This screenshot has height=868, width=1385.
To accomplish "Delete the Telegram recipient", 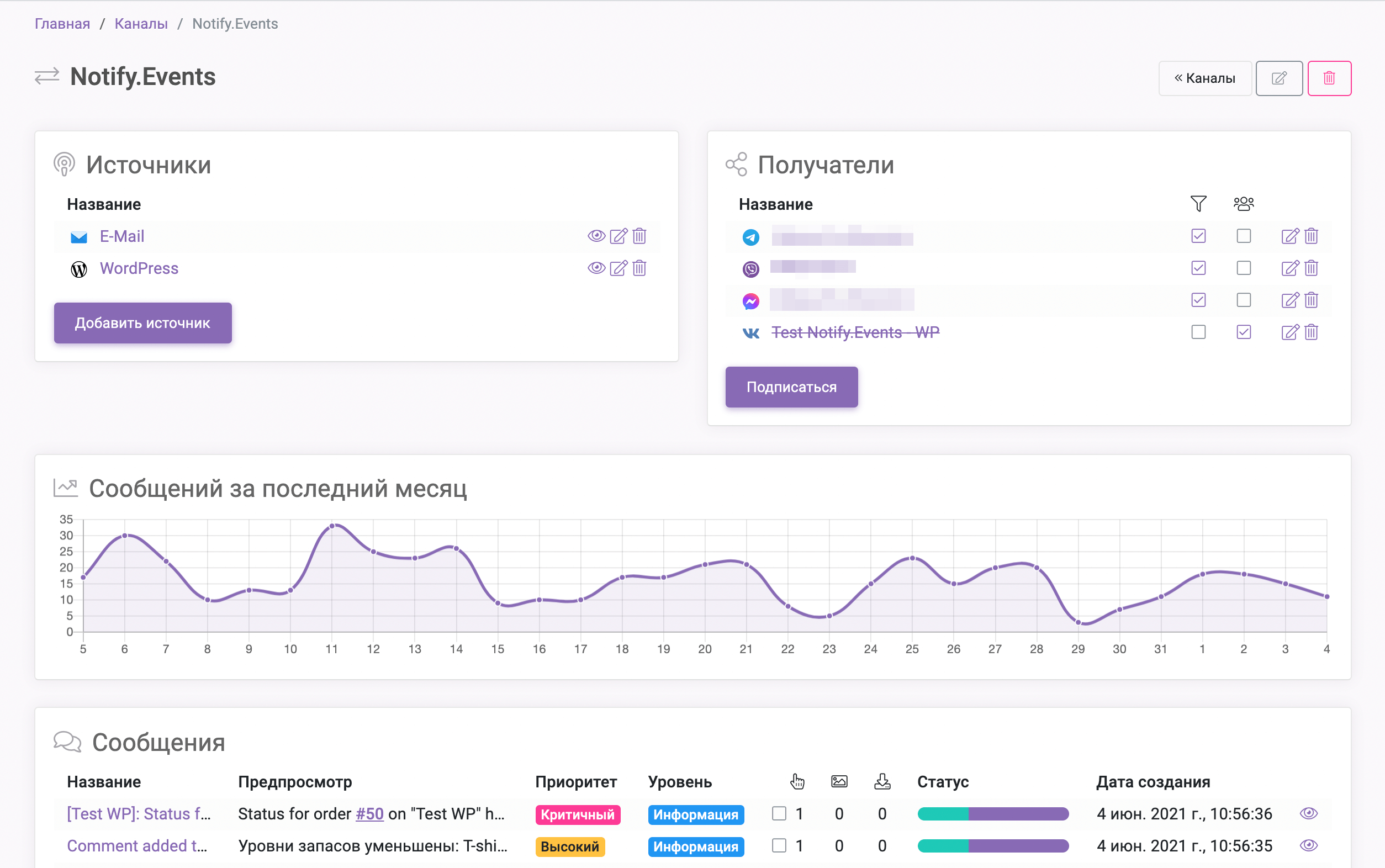I will pyautogui.click(x=1312, y=236).
